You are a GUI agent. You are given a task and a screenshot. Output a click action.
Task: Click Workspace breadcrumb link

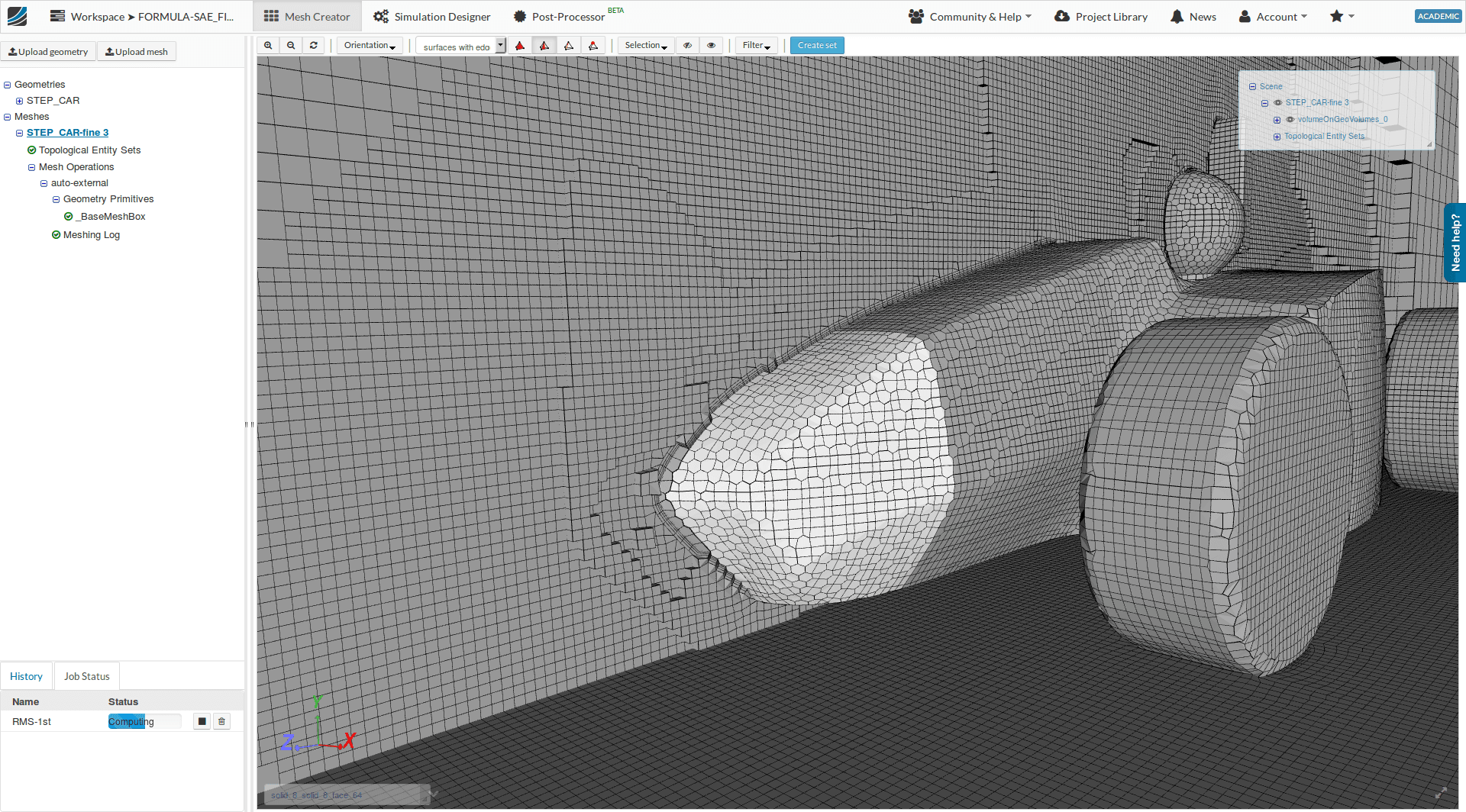pos(98,16)
